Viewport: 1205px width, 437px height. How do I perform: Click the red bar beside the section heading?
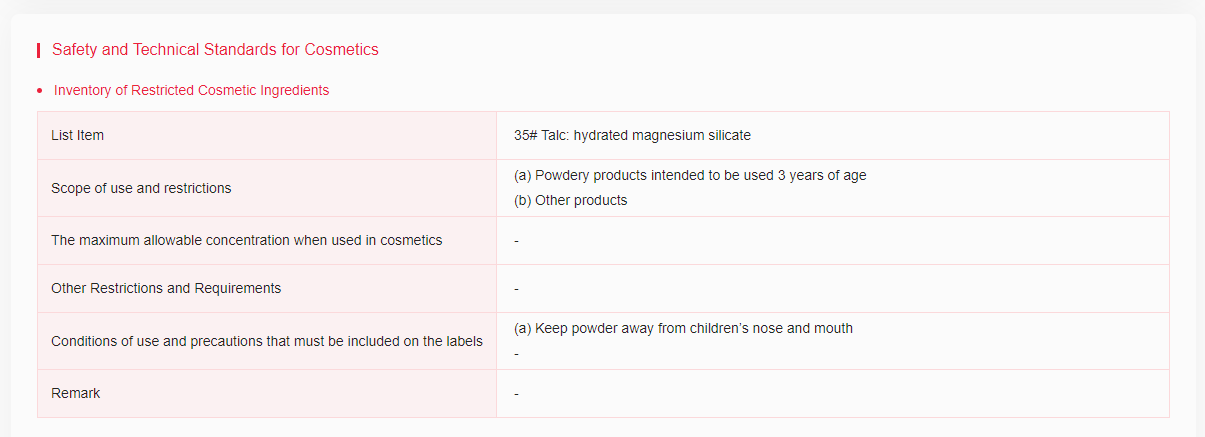pos(38,49)
